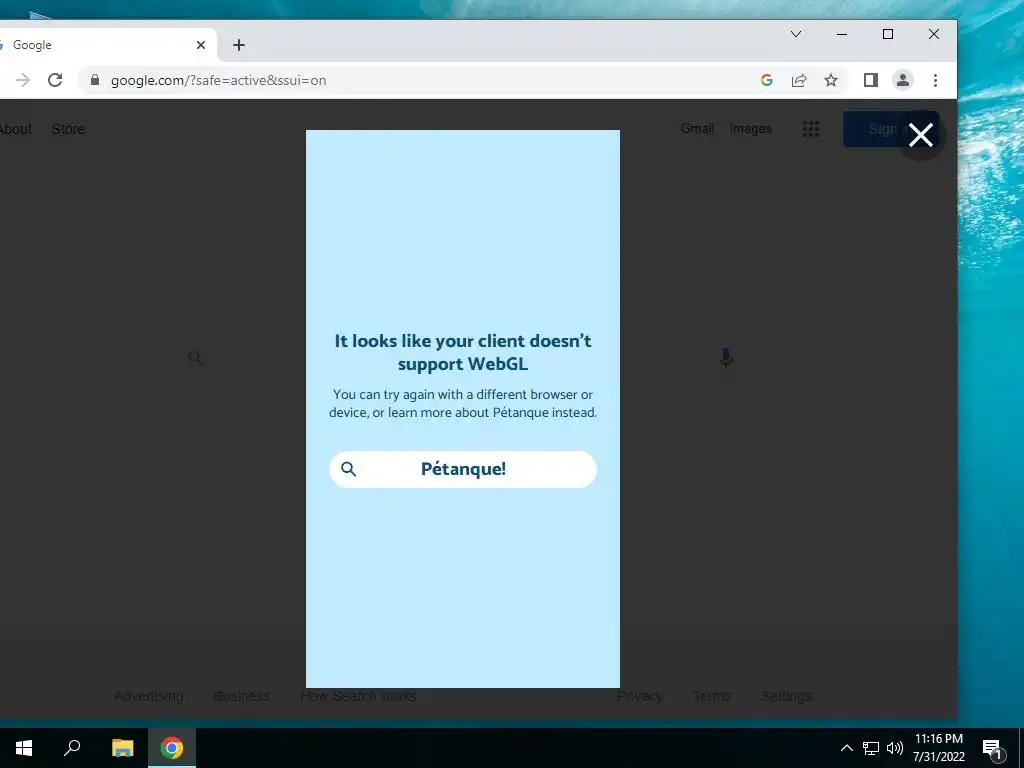Click the dimmed search magnifier icon
The width and height of the screenshot is (1024, 768).
pos(195,357)
